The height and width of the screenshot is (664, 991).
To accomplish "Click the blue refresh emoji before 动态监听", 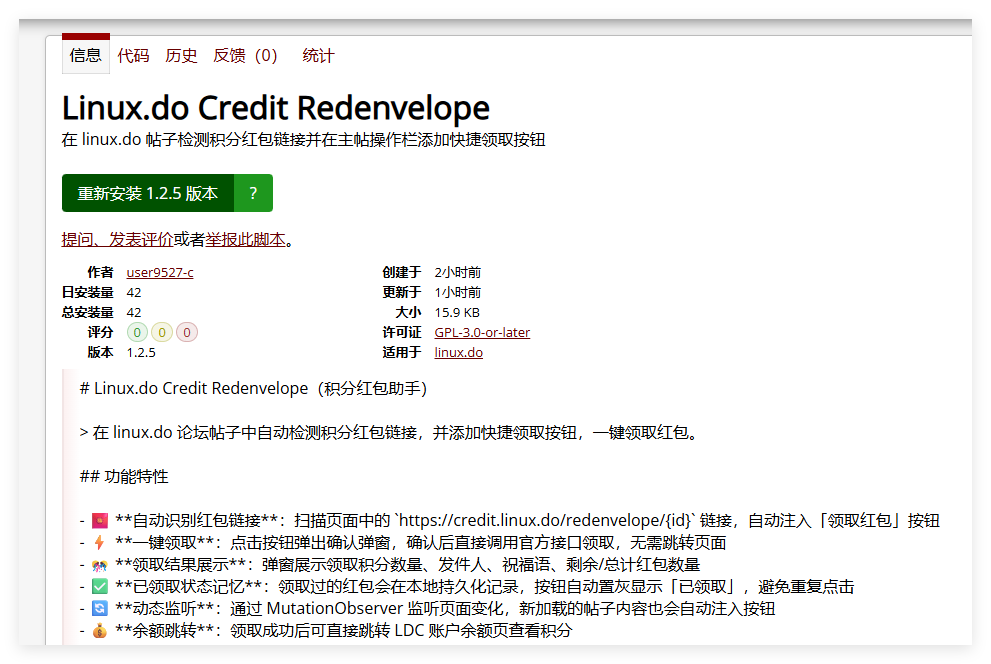I will [x=100, y=608].
